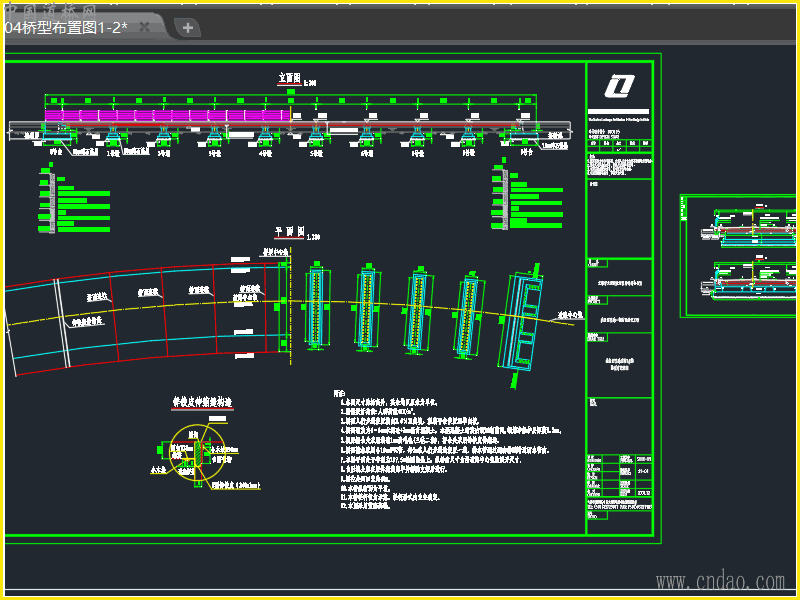800x600 pixels.
Task: Switch to the 04桥型布置图1-2 drawing tab
Action: [66, 27]
